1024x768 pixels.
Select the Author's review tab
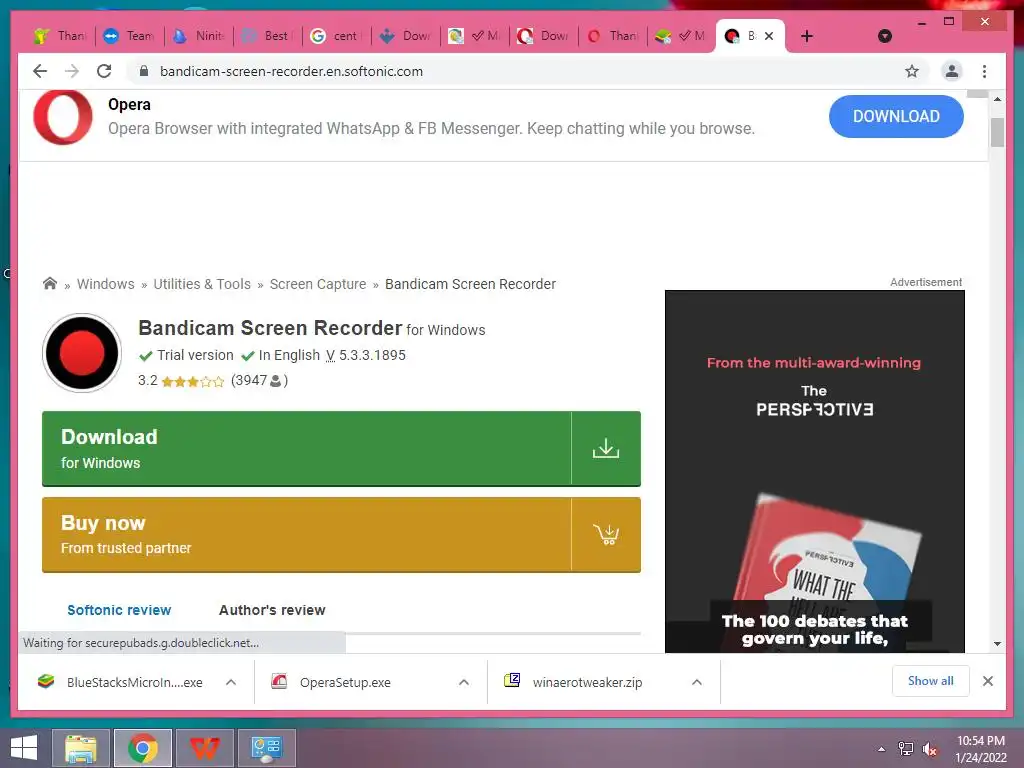tap(272, 610)
